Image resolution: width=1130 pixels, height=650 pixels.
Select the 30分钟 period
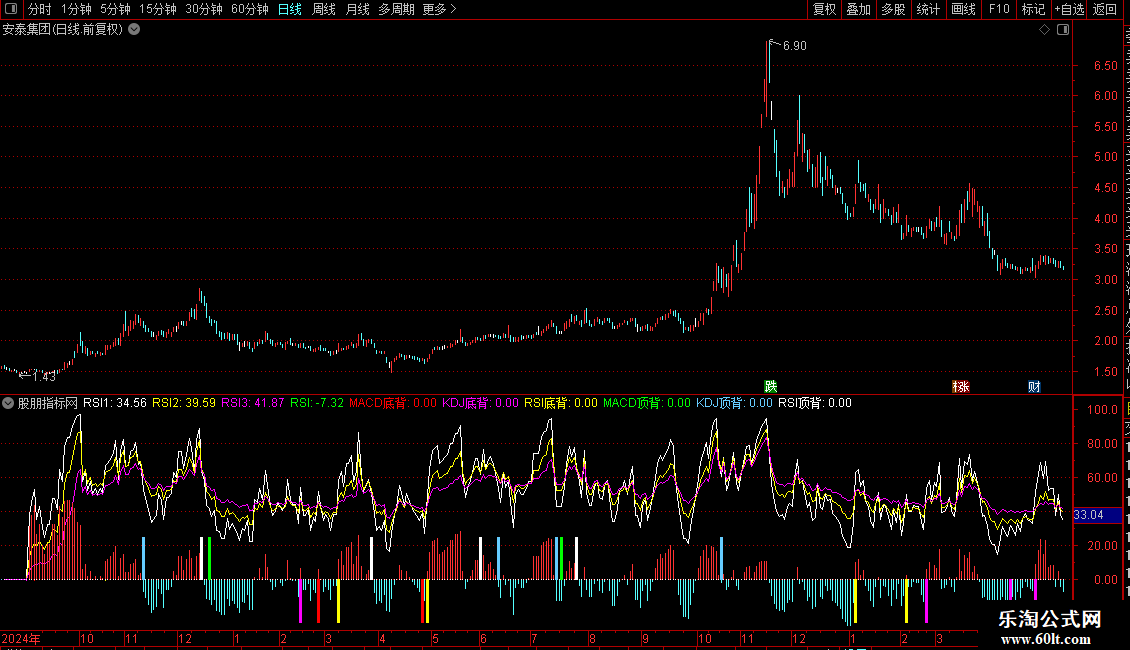(x=204, y=9)
